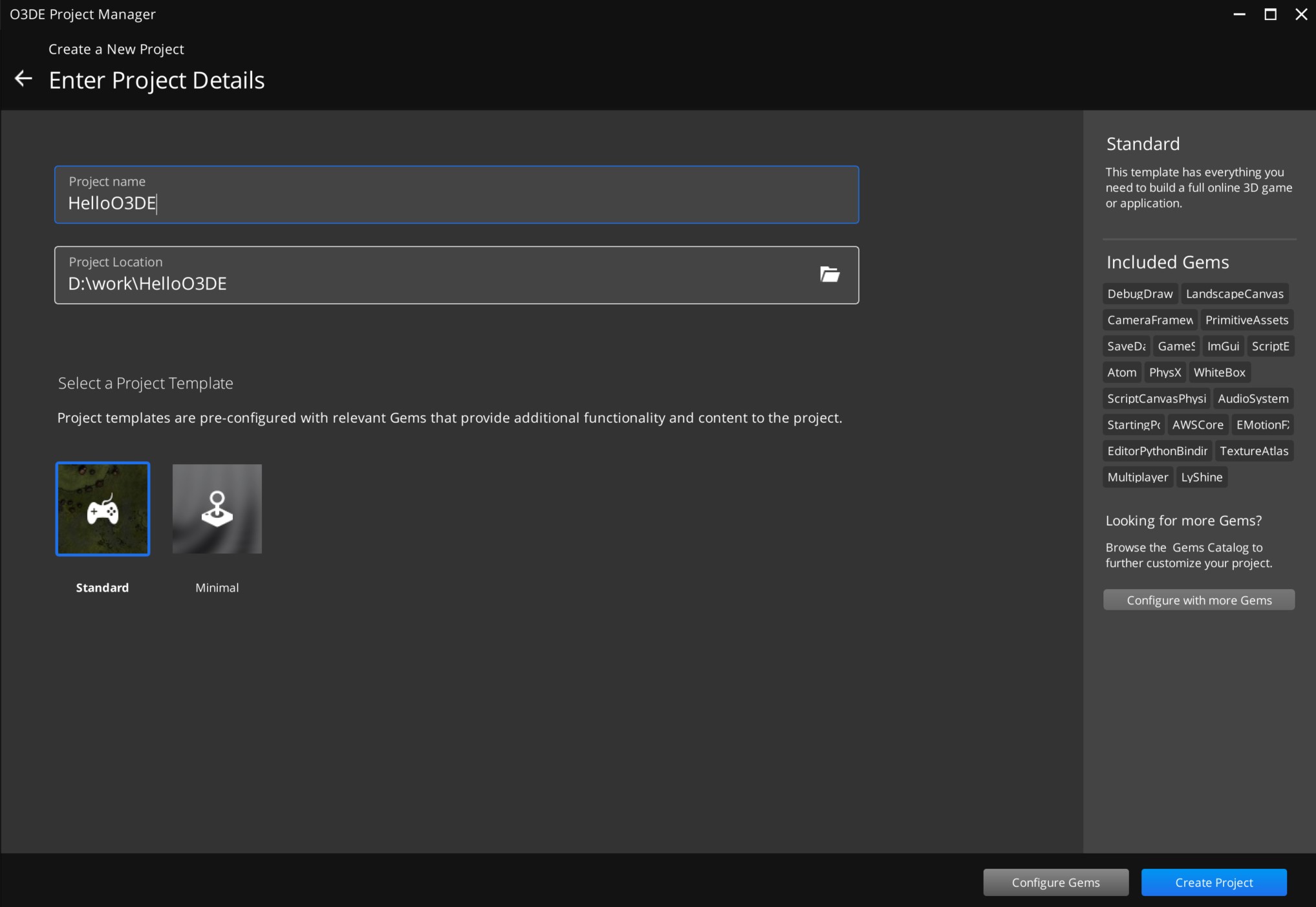1316x907 pixels.
Task: Select the PhysX gem tag
Action: click(1165, 372)
